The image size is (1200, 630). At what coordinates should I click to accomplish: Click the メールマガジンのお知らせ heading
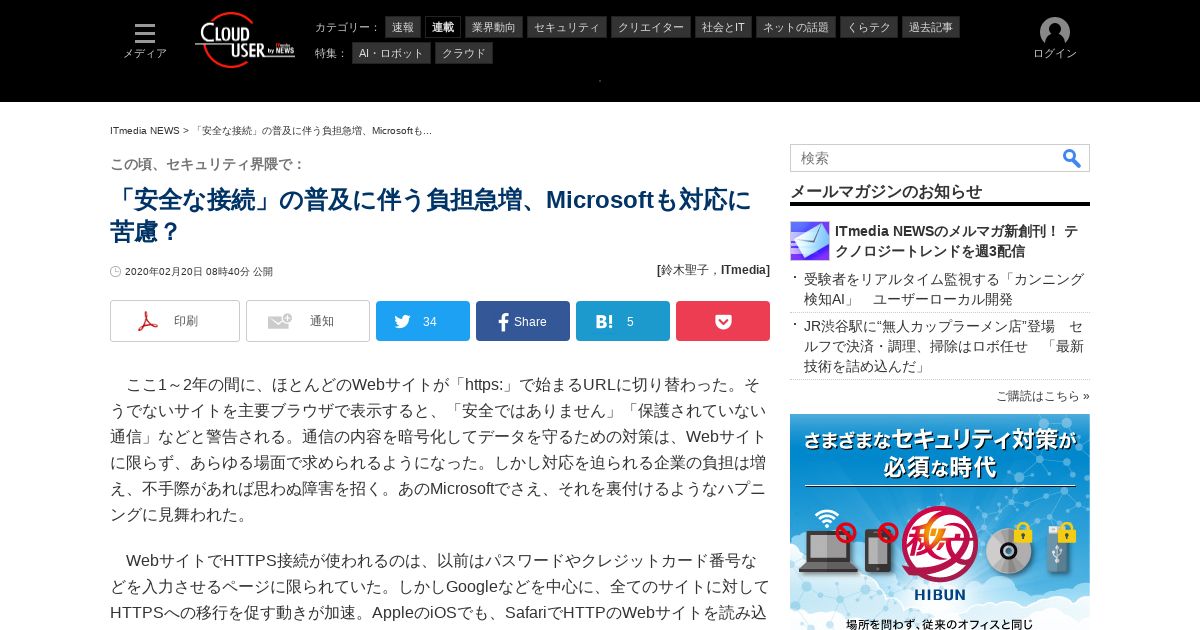pos(886,191)
